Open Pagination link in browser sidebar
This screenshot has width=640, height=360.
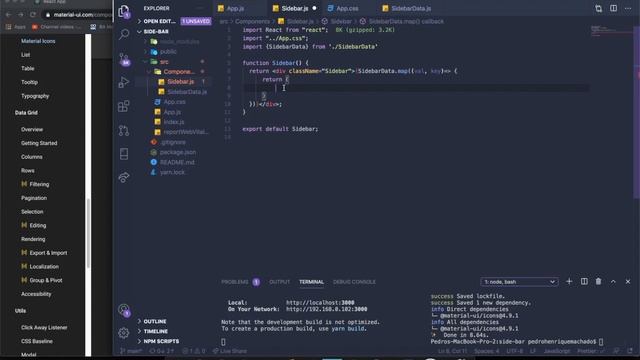pos(34,198)
